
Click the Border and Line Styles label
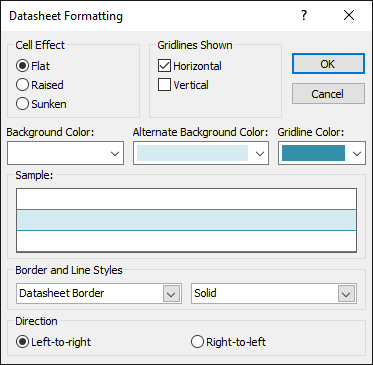click(x=69, y=270)
